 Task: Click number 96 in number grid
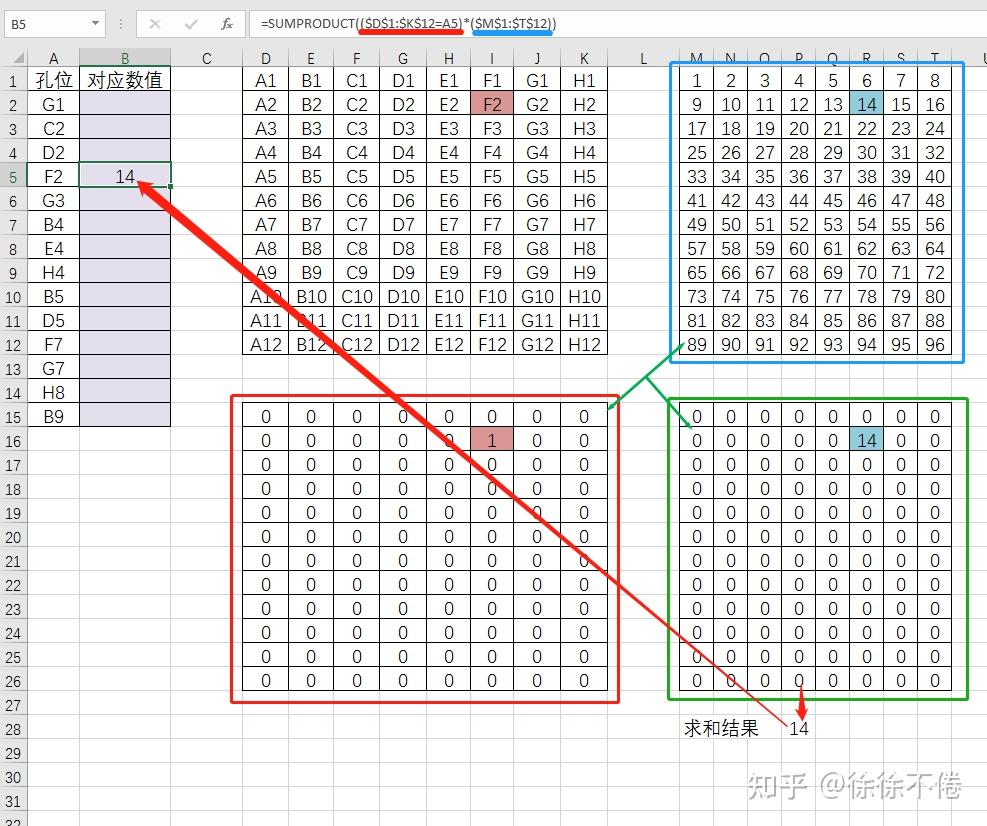tap(935, 344)
